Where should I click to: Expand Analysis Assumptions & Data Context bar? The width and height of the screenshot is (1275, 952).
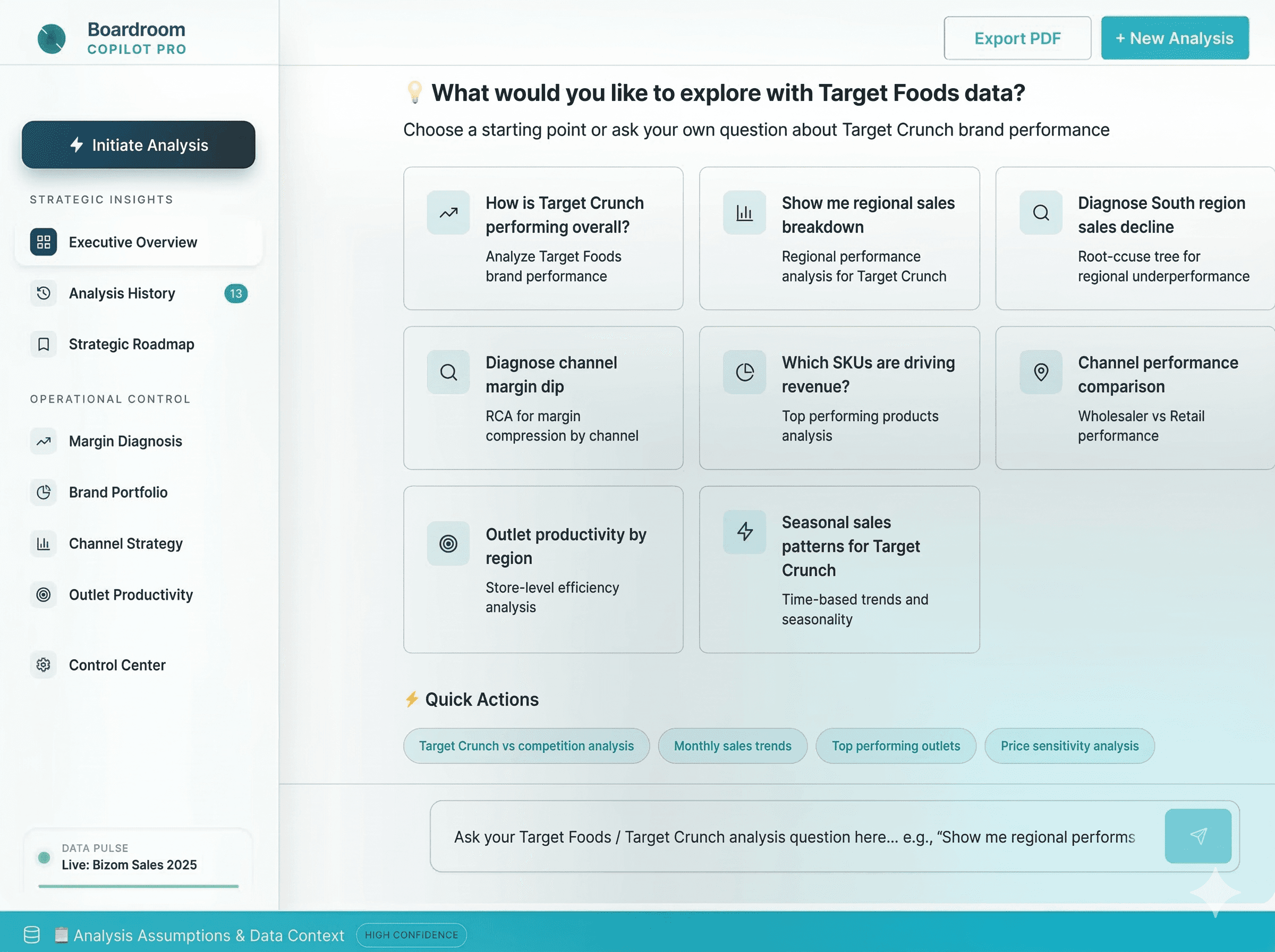(x=209, y=934)
